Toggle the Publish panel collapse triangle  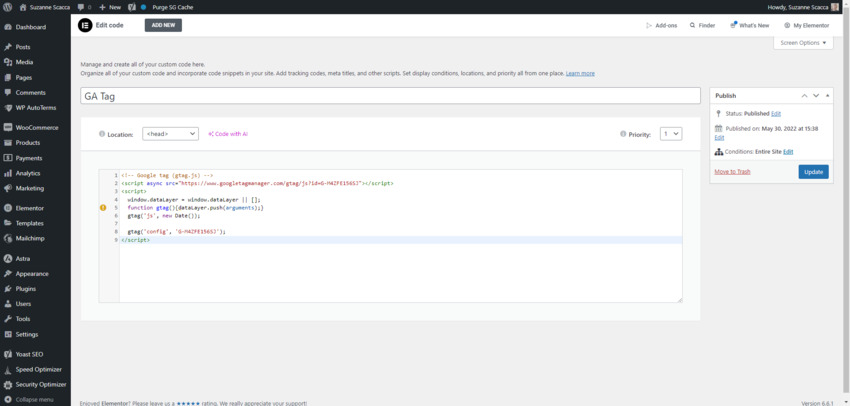pos(827,95)
